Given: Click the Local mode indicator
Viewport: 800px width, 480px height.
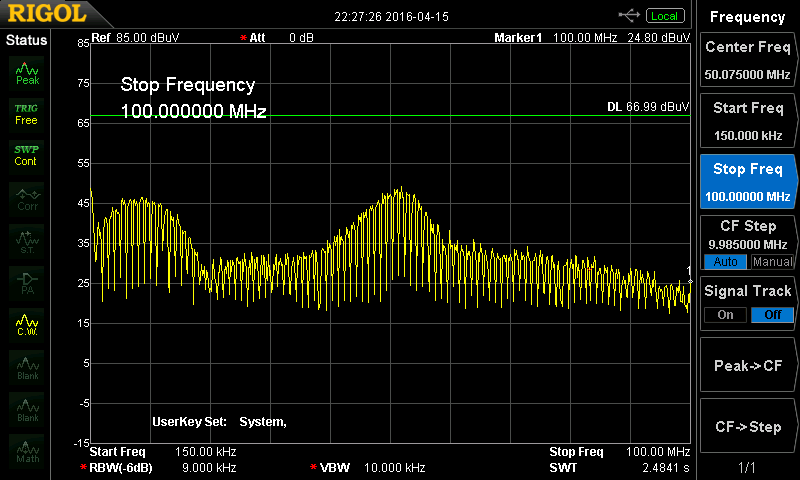Looking at the screenshot, I should click(x=664, y=15).
